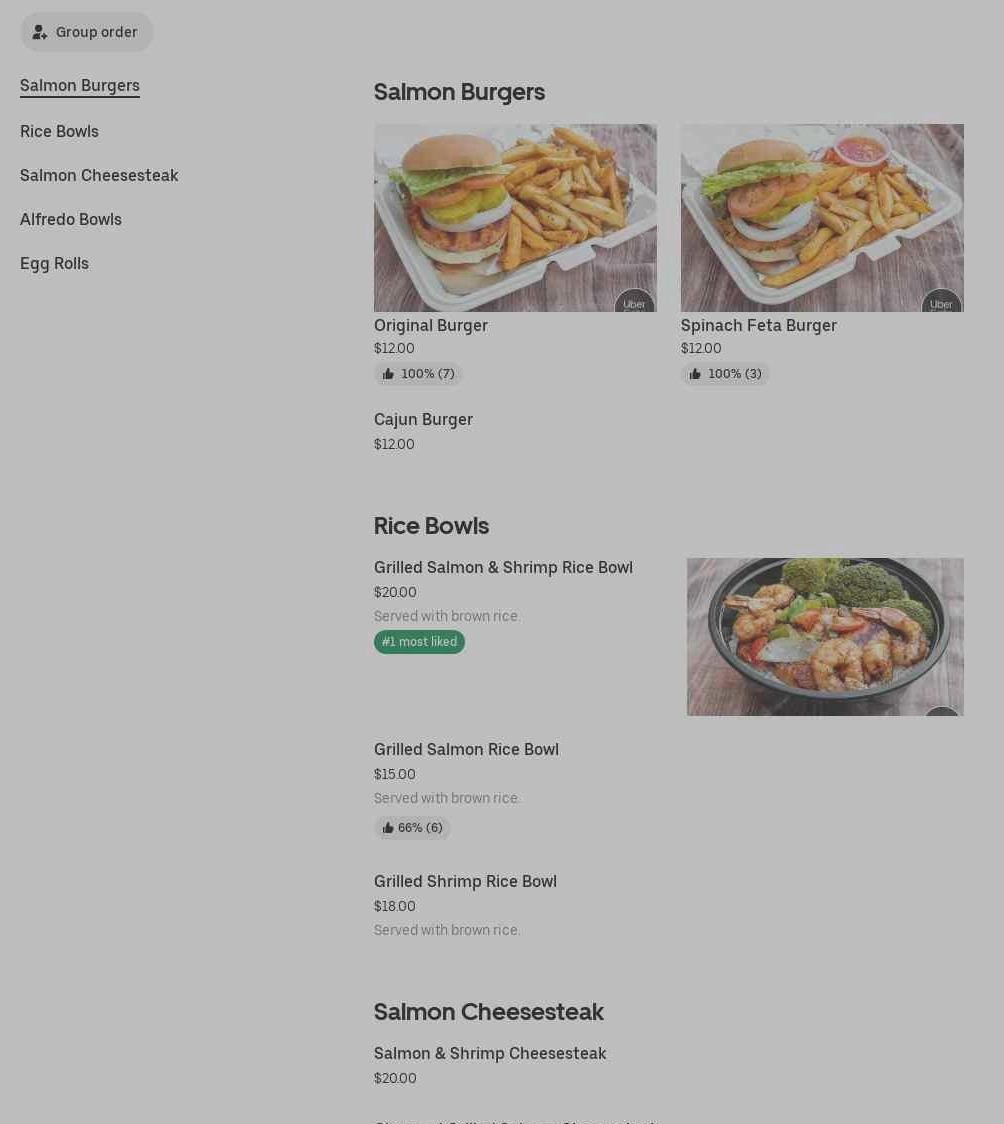Choose the Grilled Shrimp Rice Bowl item
Image resolution: width=1004 pixels, height=1124 pixels.
click(465, 882)
